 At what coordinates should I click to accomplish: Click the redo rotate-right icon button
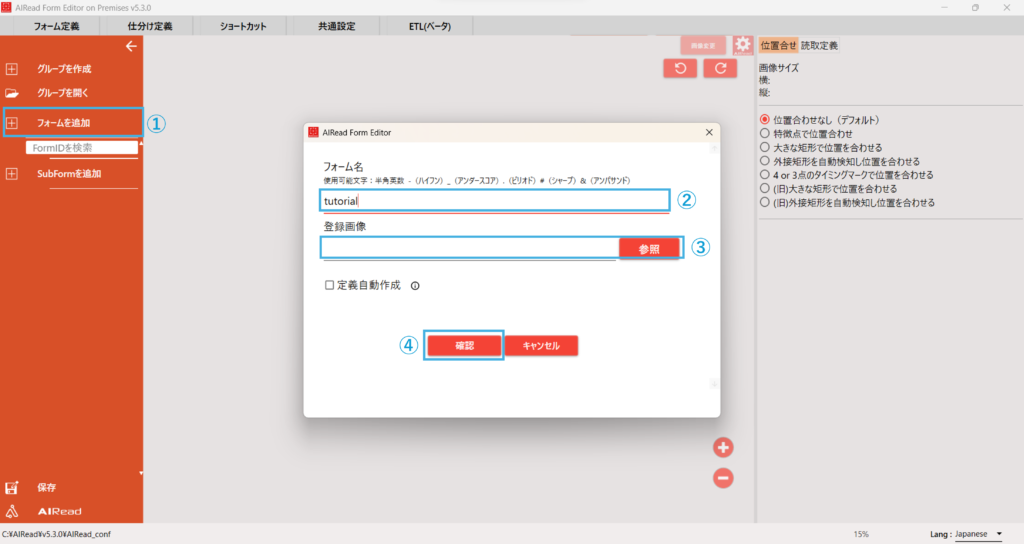click(x=719, y=68)
